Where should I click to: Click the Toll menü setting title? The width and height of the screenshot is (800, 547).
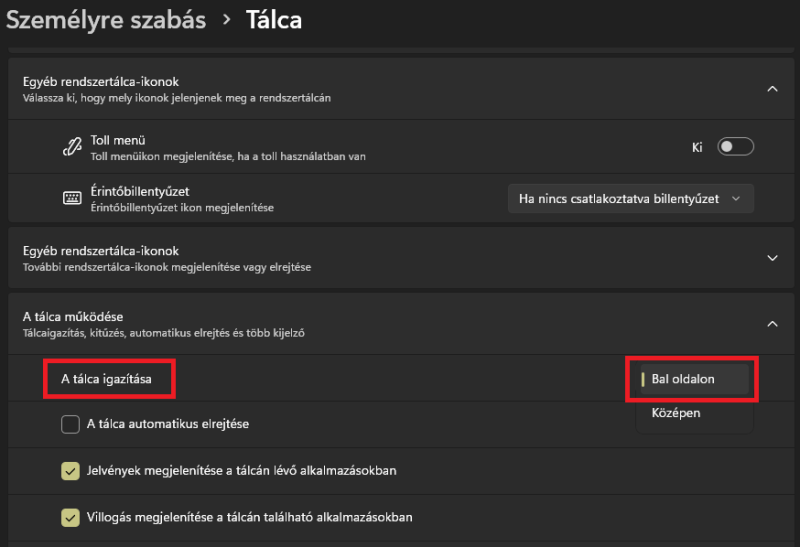pyautogui.click(x=118, y=140)
